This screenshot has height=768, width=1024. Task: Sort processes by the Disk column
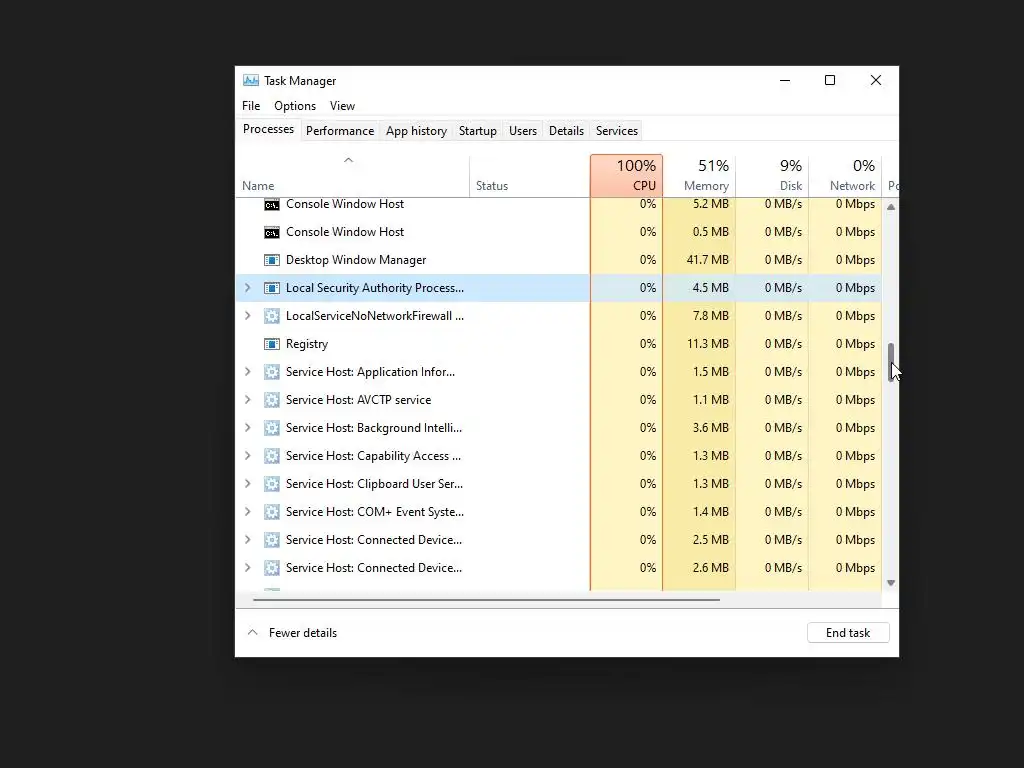pos(773,176)
